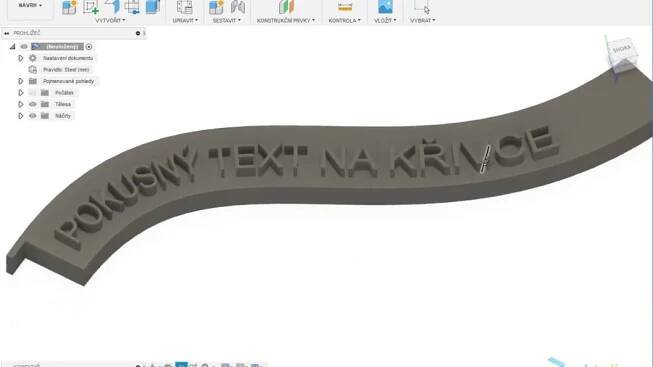This screenshot has width=653, height=367.
Task: Click the gear icon beside Nastavení dokumentu
Action: [33, 58]
